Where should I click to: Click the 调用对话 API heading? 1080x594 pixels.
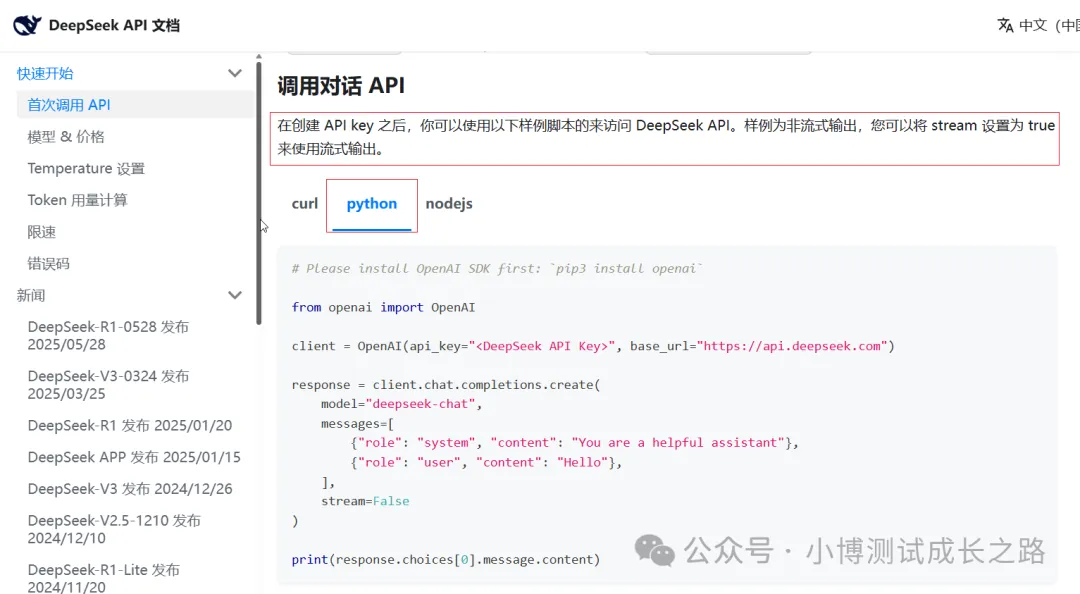341,85
